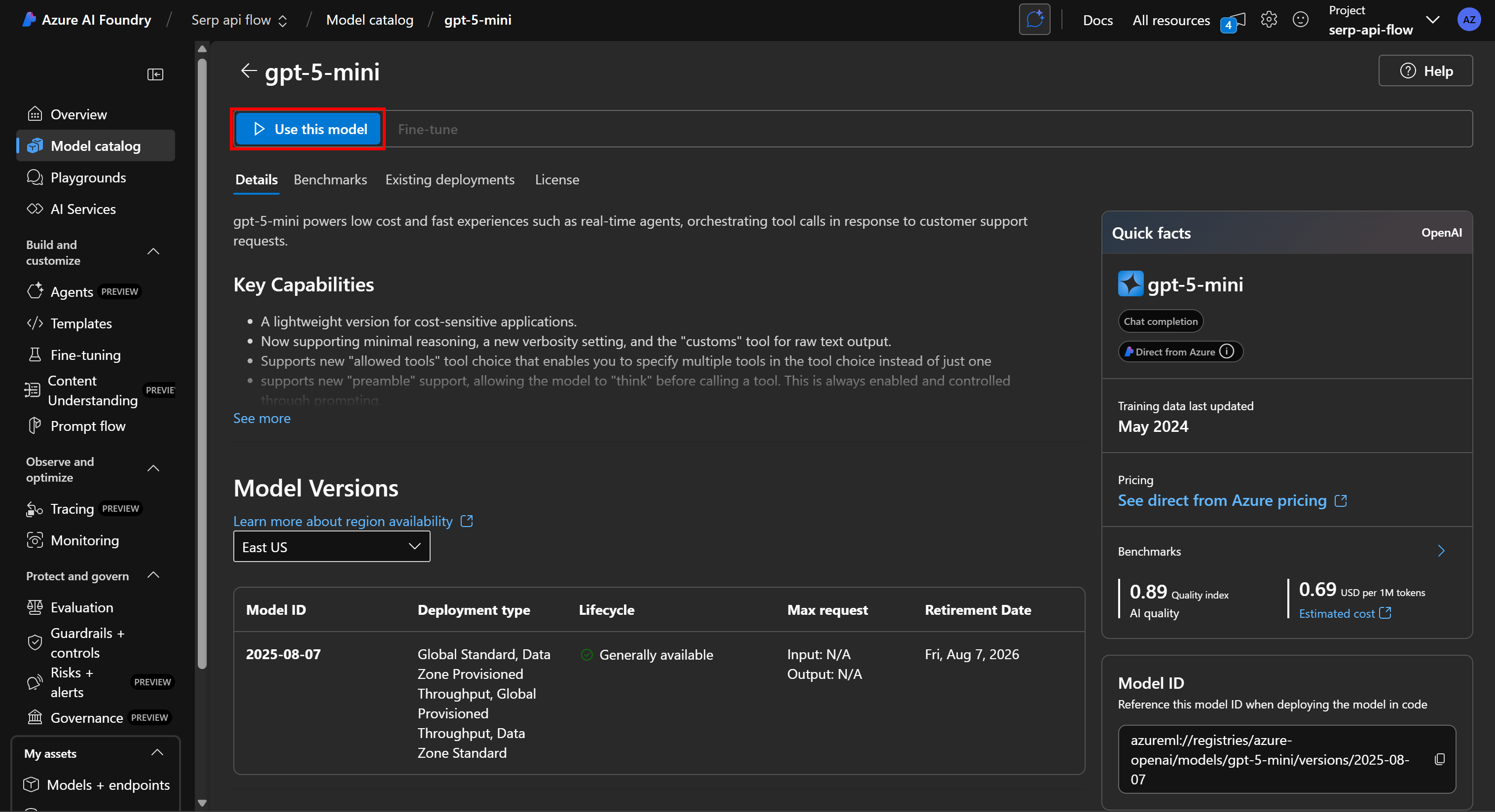Open the East US region dropdown
This screenshot has height=812, width=1495.
coord(331,546)
